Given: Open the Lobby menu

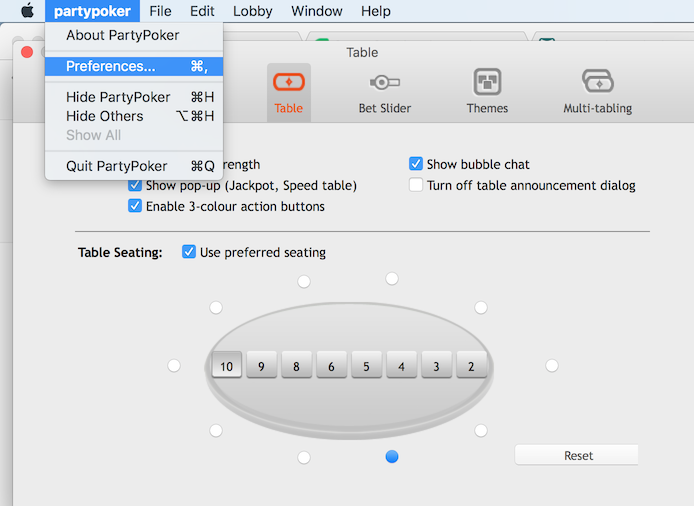Looking at the screenshot, I should pos(253,11).
